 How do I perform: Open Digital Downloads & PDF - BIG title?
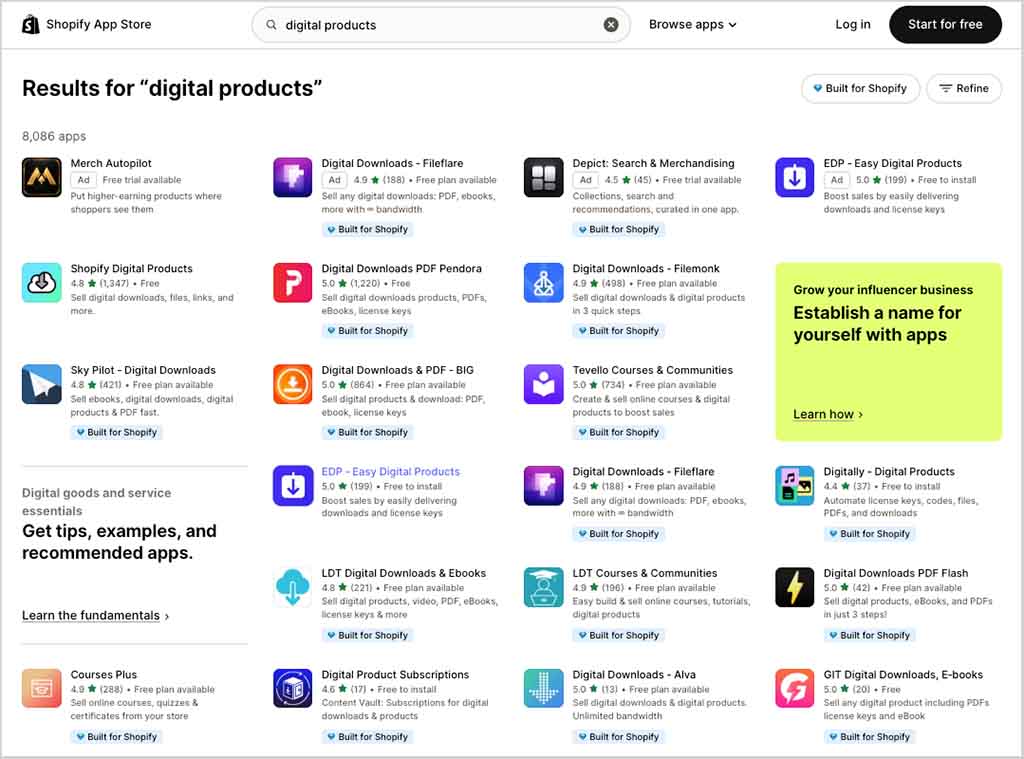(x=397, y=370)
